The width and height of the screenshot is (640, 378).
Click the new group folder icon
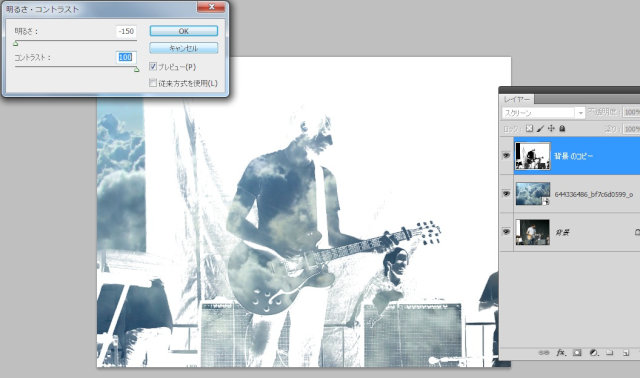610,352
